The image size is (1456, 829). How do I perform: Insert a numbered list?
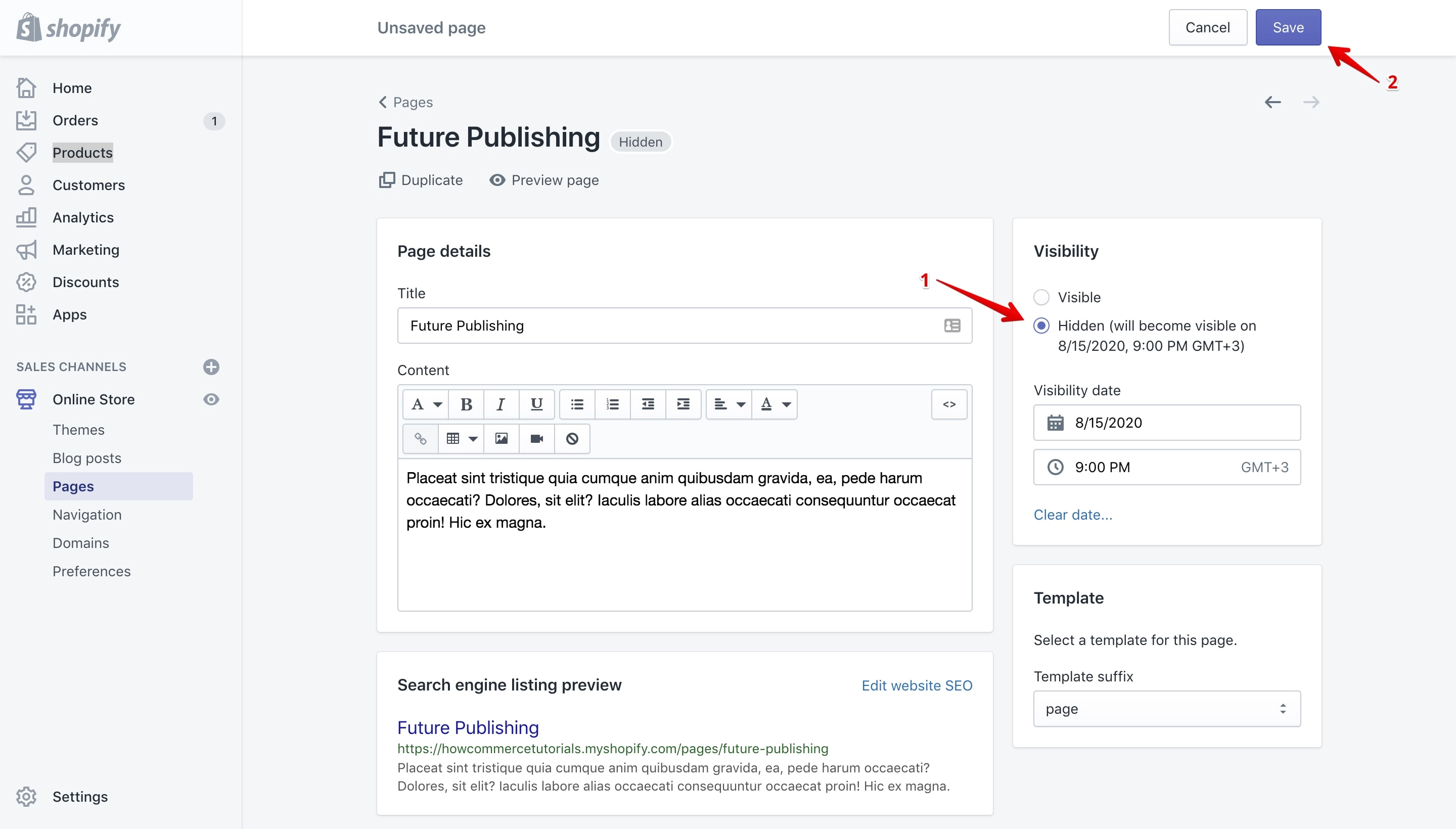point(613,404)
